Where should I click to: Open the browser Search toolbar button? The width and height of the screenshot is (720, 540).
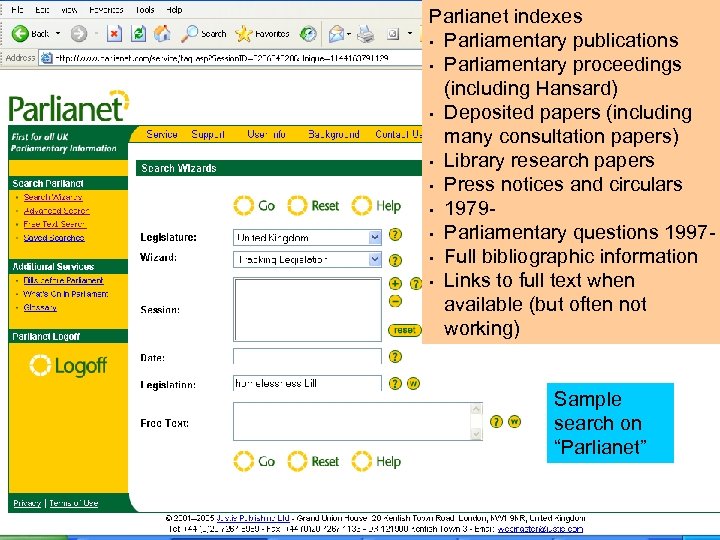tap(203, 34)
